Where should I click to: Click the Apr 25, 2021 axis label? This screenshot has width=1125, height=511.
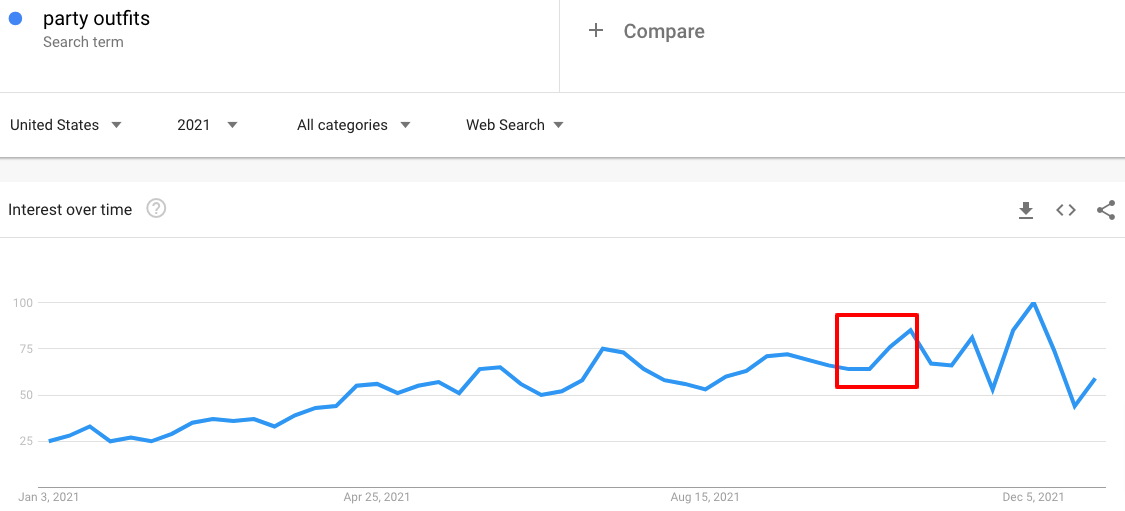click(x=377, y=497)
